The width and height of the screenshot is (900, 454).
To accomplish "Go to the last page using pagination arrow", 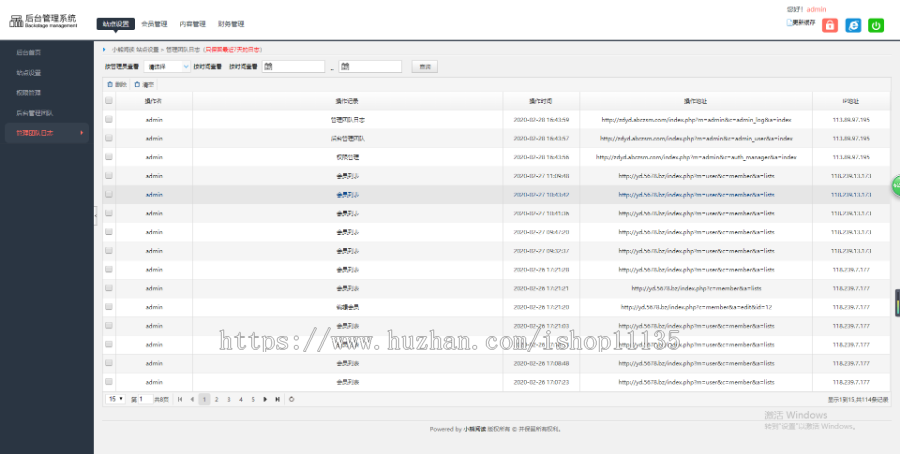I will pyautogui.click(x=277, y=399).
